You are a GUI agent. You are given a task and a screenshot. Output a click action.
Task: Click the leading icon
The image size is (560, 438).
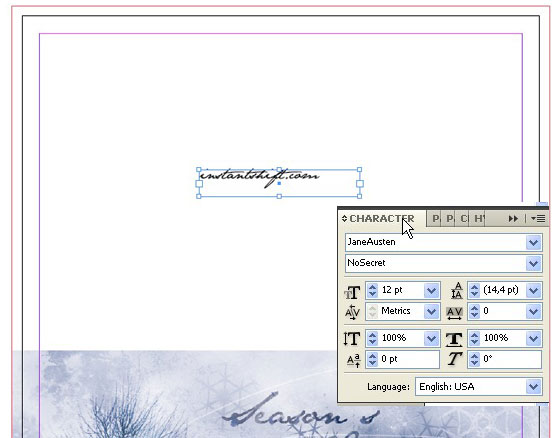coord(456,290)
